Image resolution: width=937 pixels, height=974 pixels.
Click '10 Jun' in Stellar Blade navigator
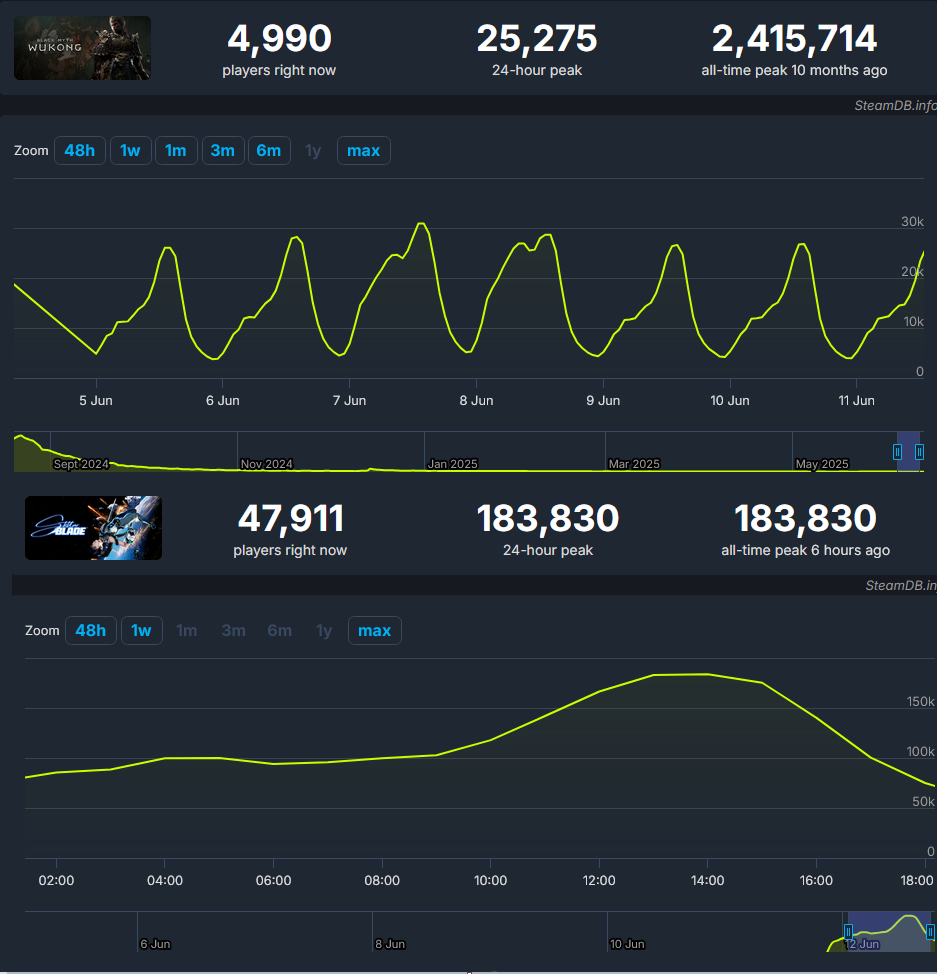tap(627, 944)
